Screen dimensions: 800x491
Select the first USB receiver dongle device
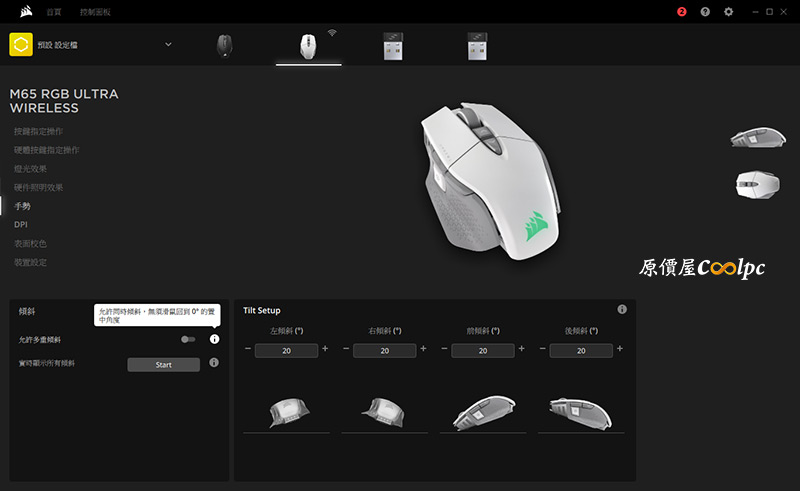(393, 46)
